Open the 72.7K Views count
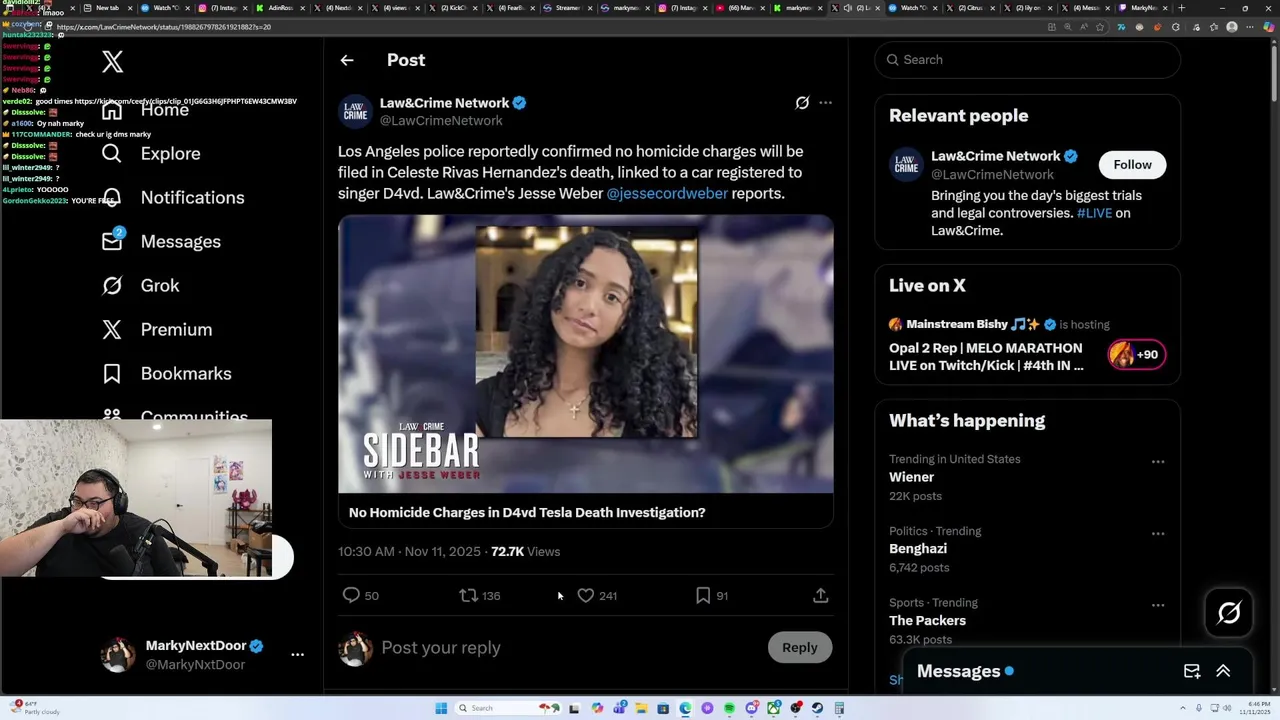Image resolution: width=1280 pixels, height=720 pixels. [x=525, y=552]
